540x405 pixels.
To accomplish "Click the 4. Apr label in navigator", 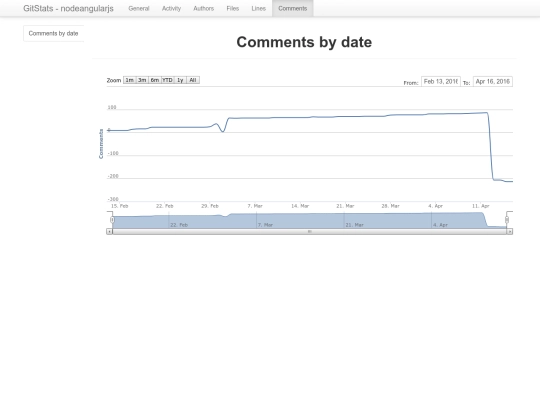I will (x=440, y=225).
